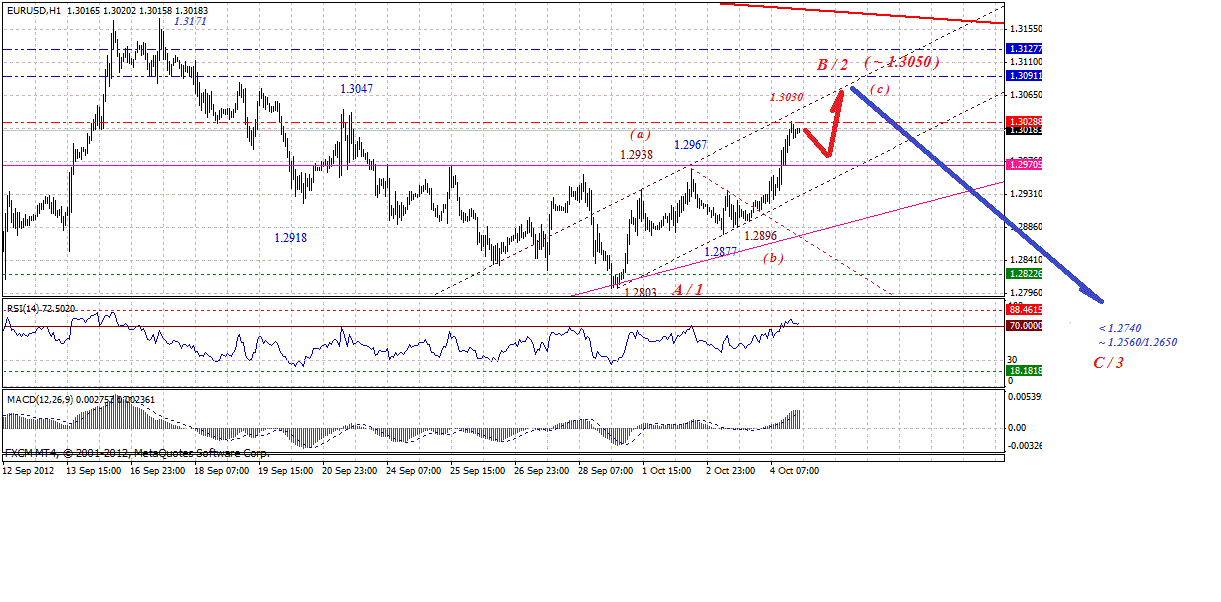Select the red (c) wave label
Screen dimensions: 1221x602
click(879, 89)
